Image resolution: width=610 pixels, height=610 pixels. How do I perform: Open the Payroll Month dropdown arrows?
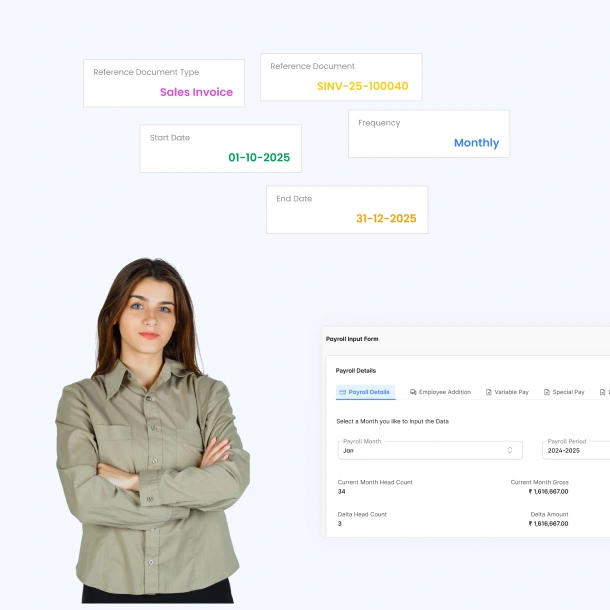point(510,450)
